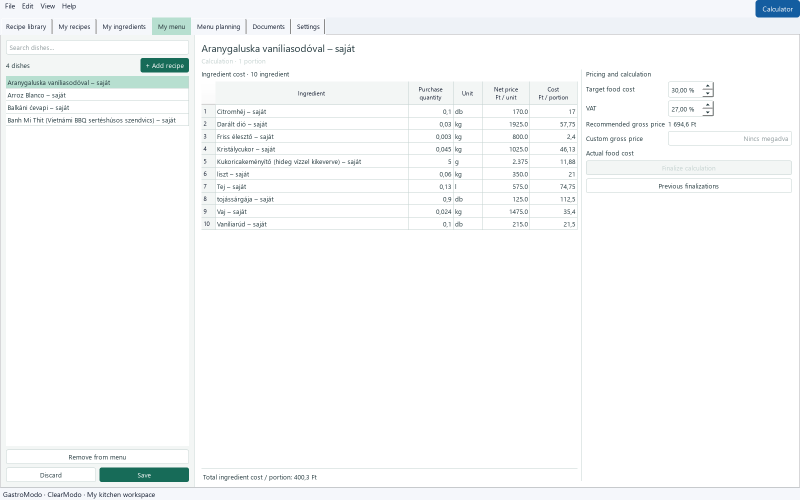Select Balkáni ćevapi dish in list
Viewport: 800px width, 500px height.
(97, 108)
